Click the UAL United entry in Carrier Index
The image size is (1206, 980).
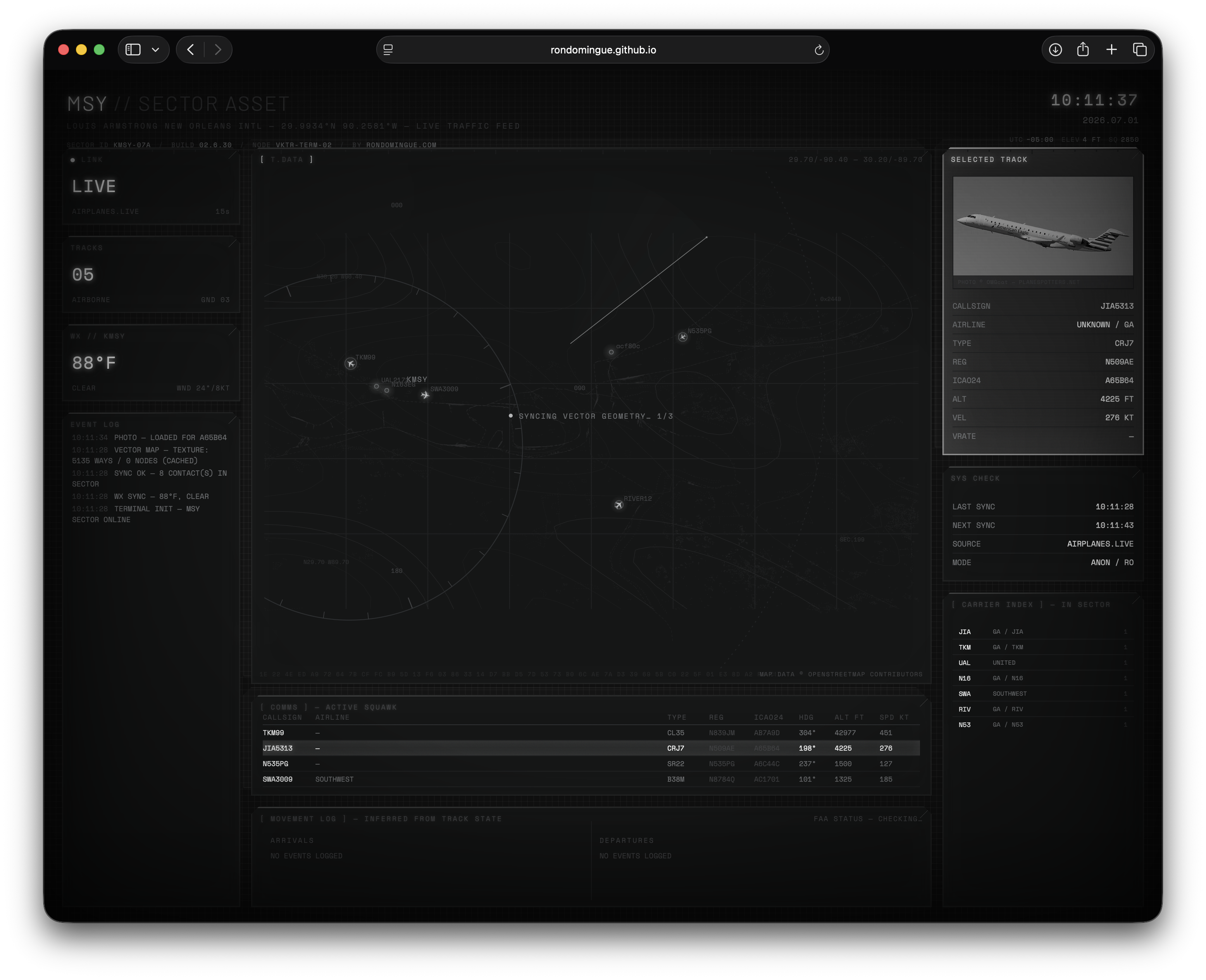[1043, 663]
